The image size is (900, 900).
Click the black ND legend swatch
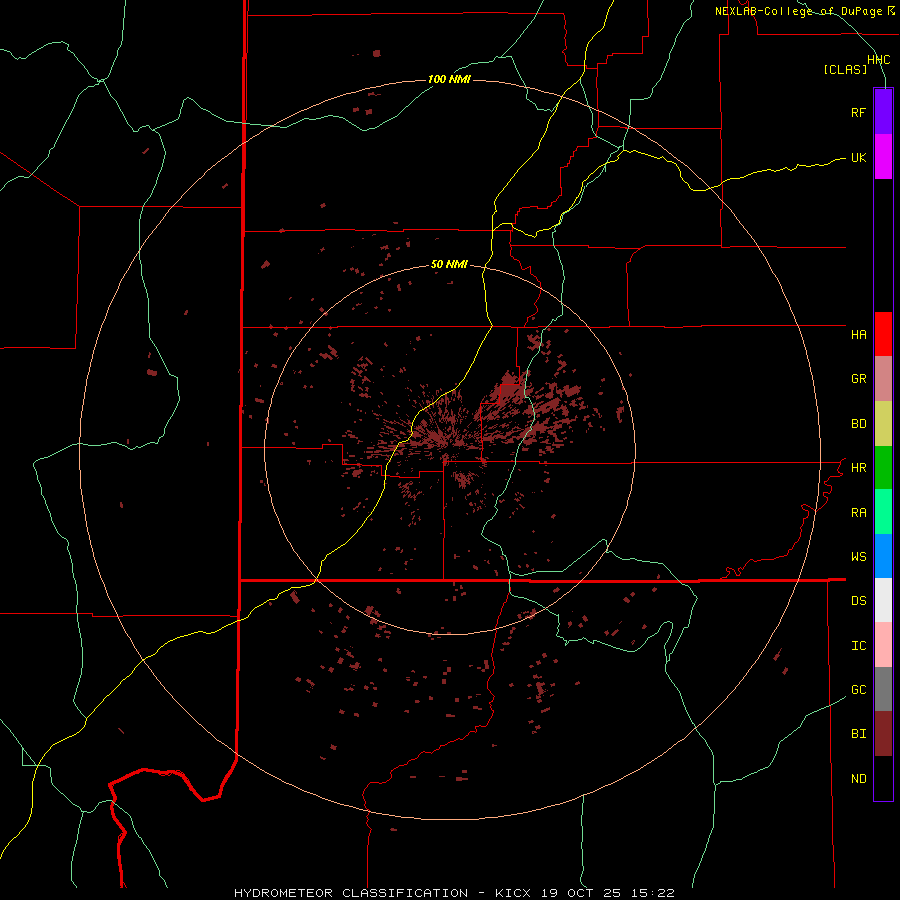[x=883, y=778]
